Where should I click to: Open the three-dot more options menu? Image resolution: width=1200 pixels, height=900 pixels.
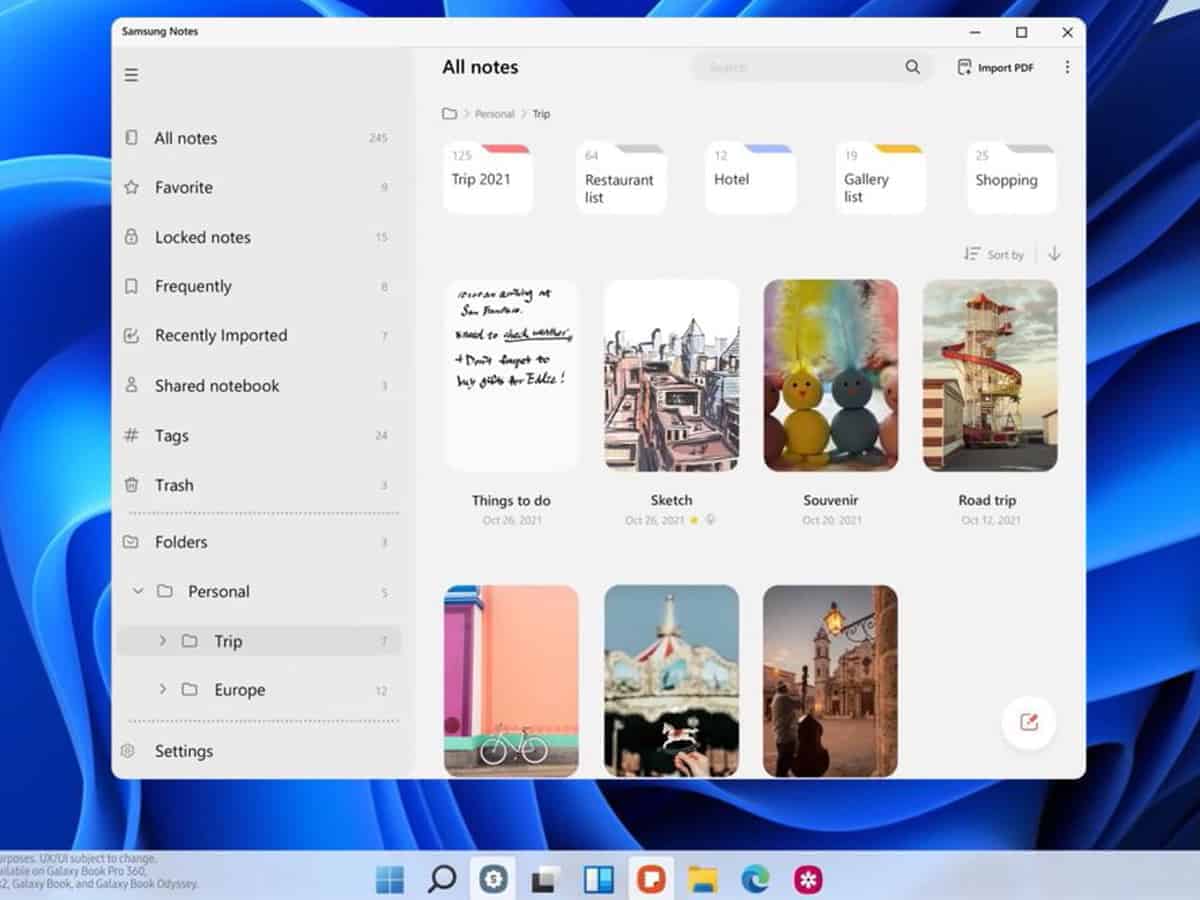(1067, 67)
